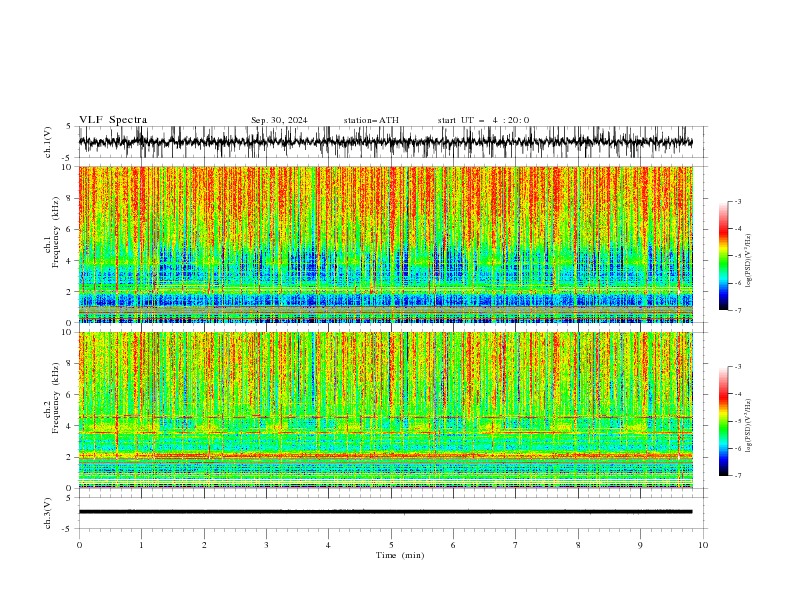Image resolution: width=792 pixels, height=612 pixels.
Task: Select the ch.2 "Frequency (kHz)" axis label
Action: pos(56,397)
